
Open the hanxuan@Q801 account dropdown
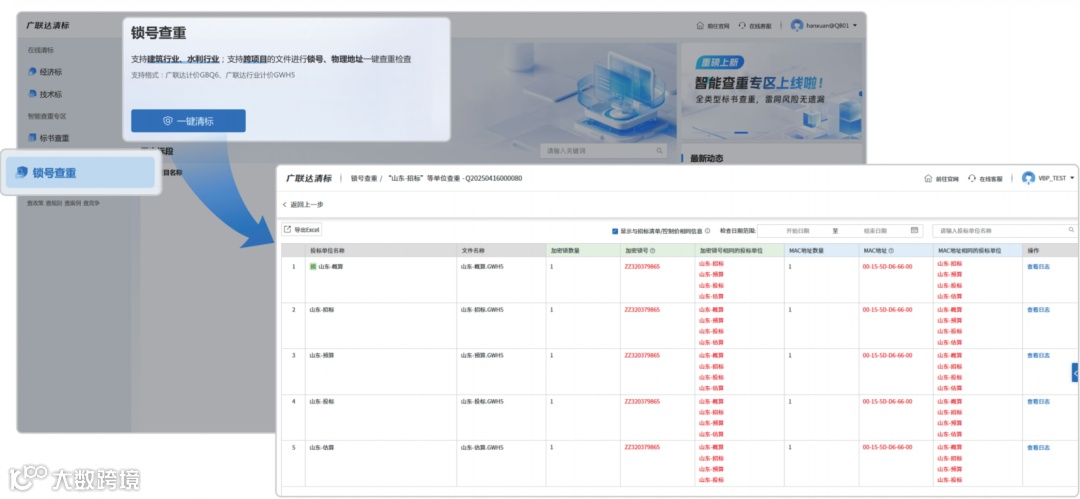tap(824, 26)
